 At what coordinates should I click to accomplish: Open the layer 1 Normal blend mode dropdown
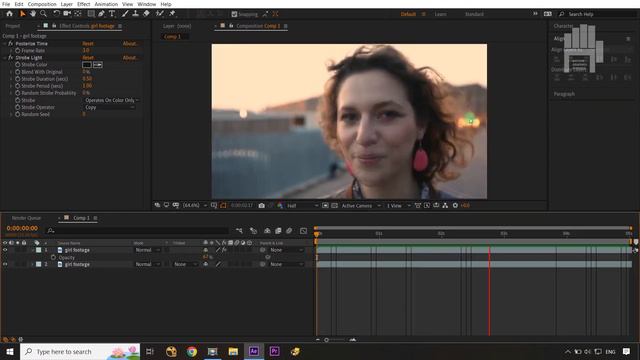(147, 250)
